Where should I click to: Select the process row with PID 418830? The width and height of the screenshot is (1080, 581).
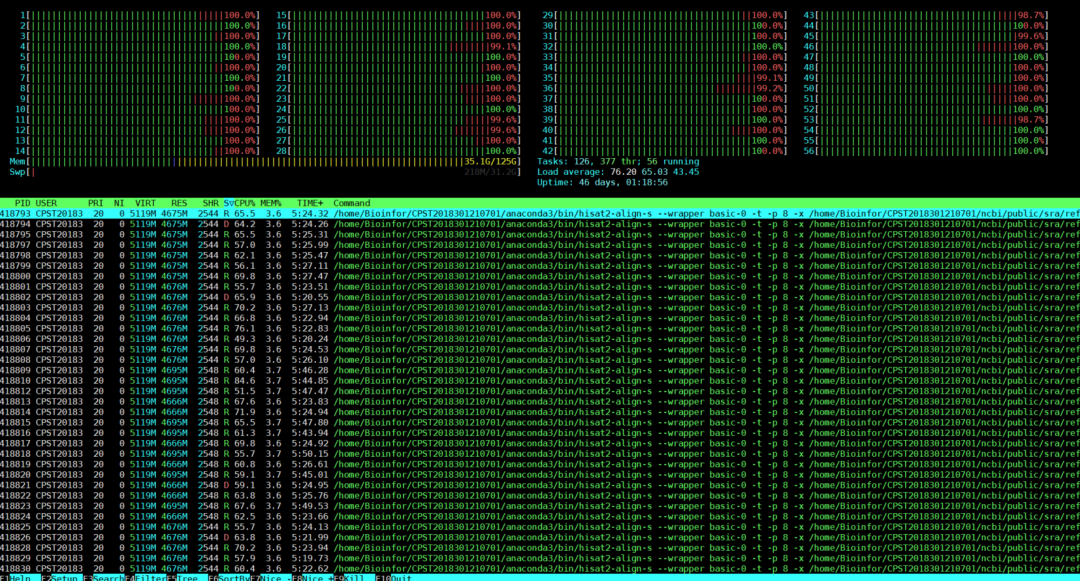point(540,569)
